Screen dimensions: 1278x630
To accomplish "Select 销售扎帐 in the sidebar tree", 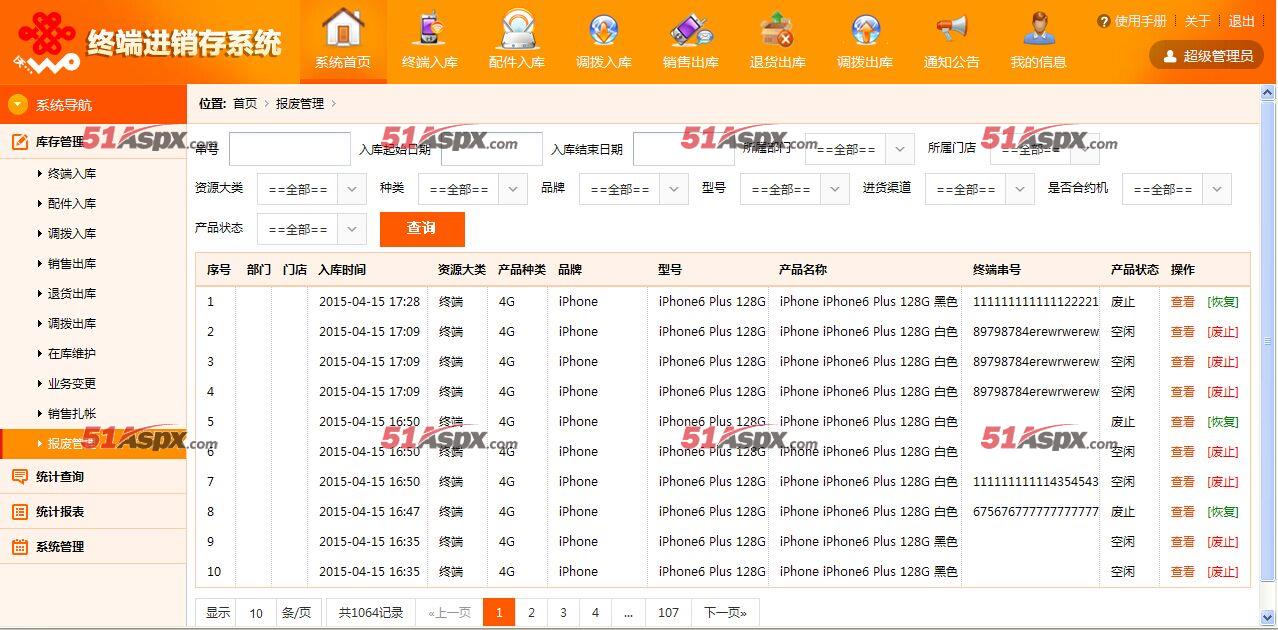I will click(x=72, y=414).
